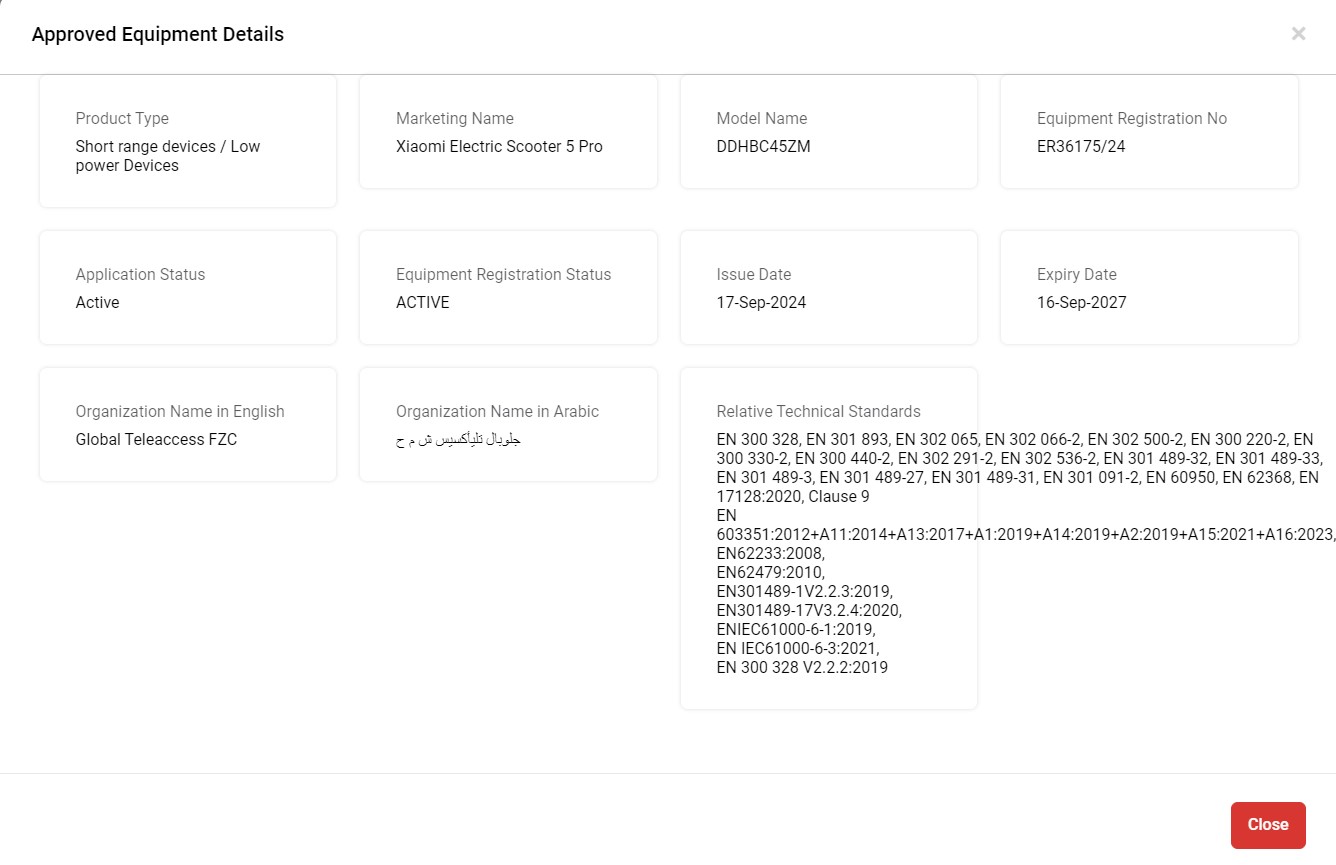Click the Application Status label
Image resolution: width=1336 pixels, height=865 pixels.
[x=140, y=275]
